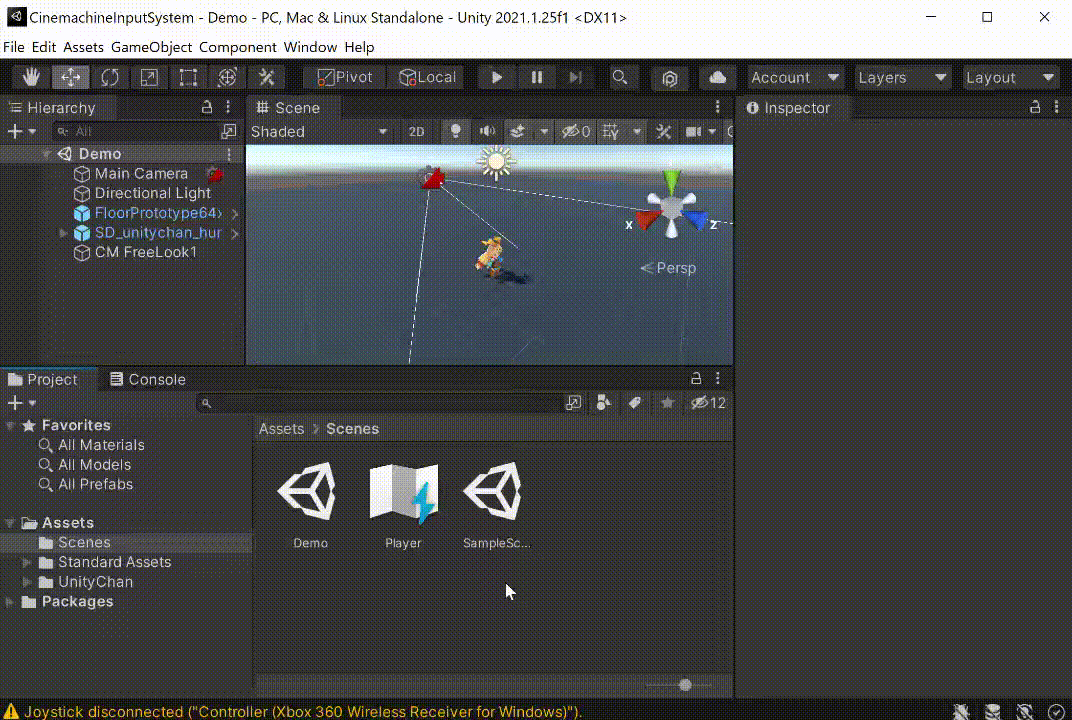Expand SD_unitychan_hur children
The width and height of the screenshot is (1072, 720).
[63, 233]
